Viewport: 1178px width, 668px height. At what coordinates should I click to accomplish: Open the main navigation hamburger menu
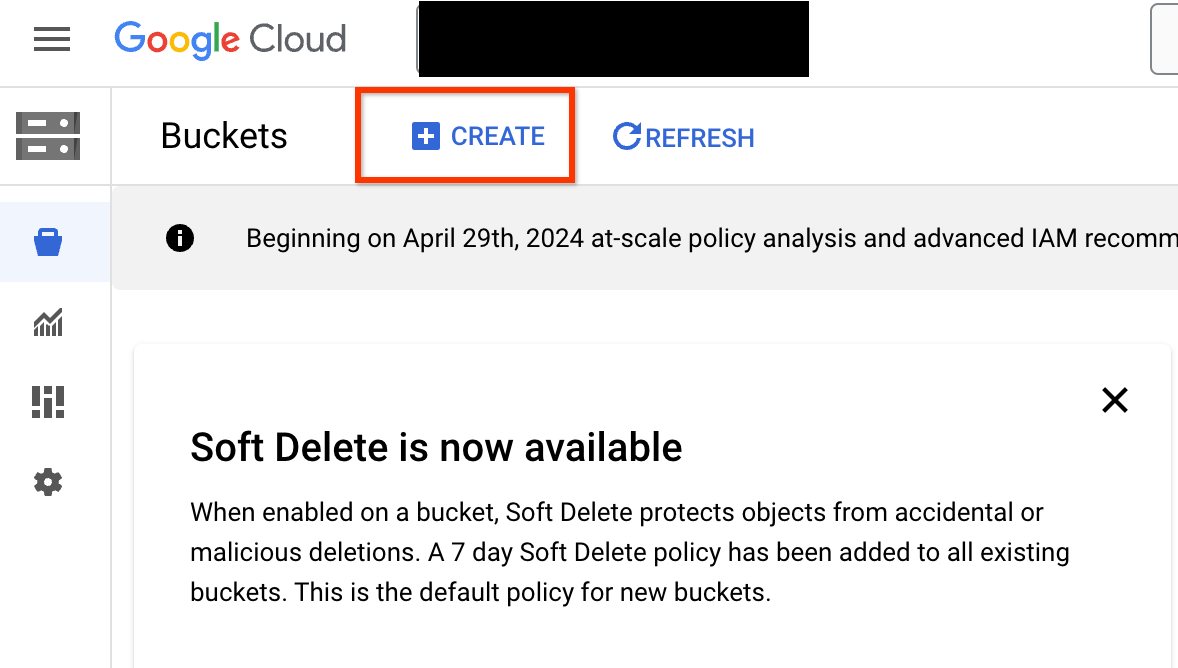tap(51, 39)
